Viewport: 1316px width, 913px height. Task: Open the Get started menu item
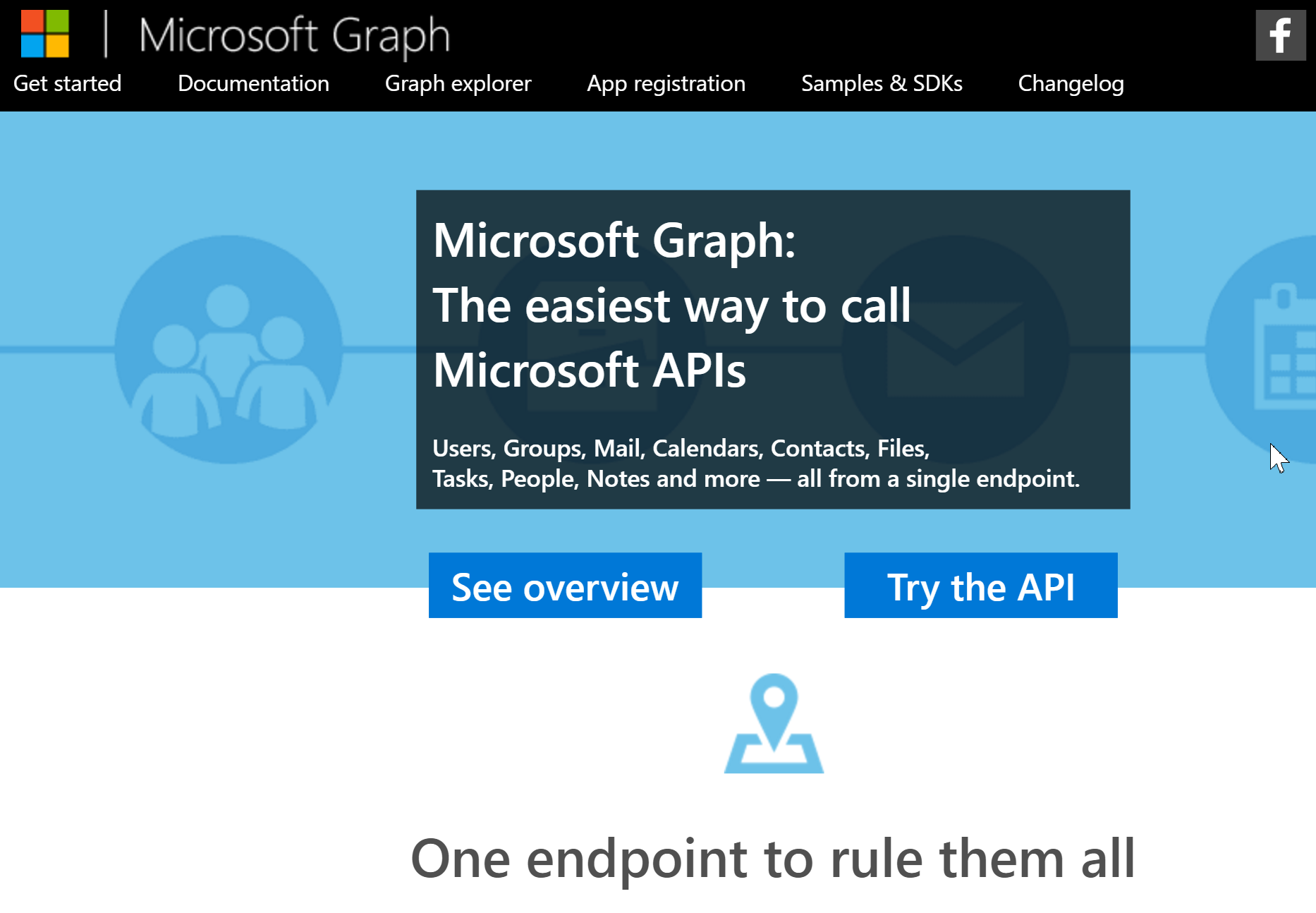coord(68,84)
